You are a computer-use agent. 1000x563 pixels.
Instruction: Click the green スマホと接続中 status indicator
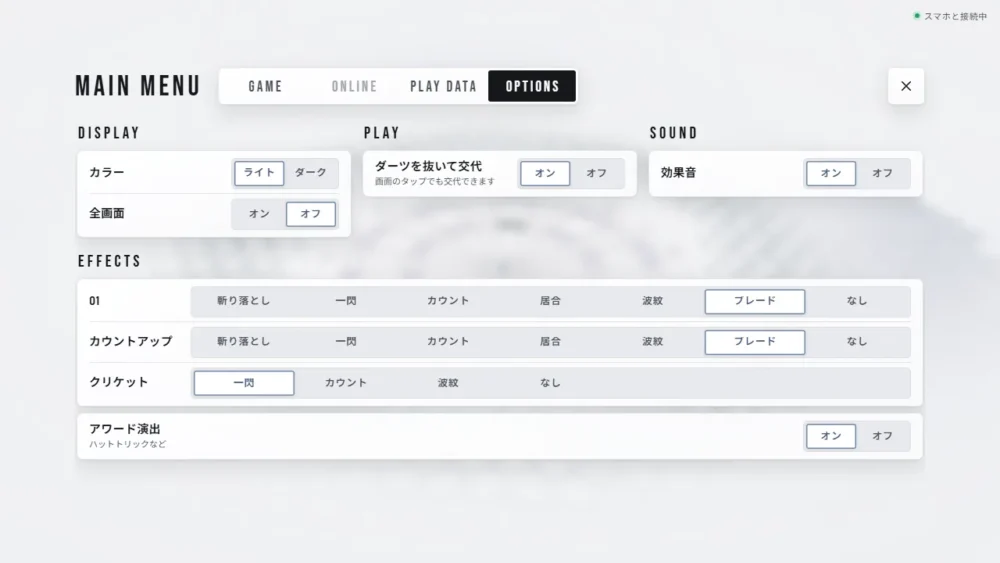(x=950, y=17)
